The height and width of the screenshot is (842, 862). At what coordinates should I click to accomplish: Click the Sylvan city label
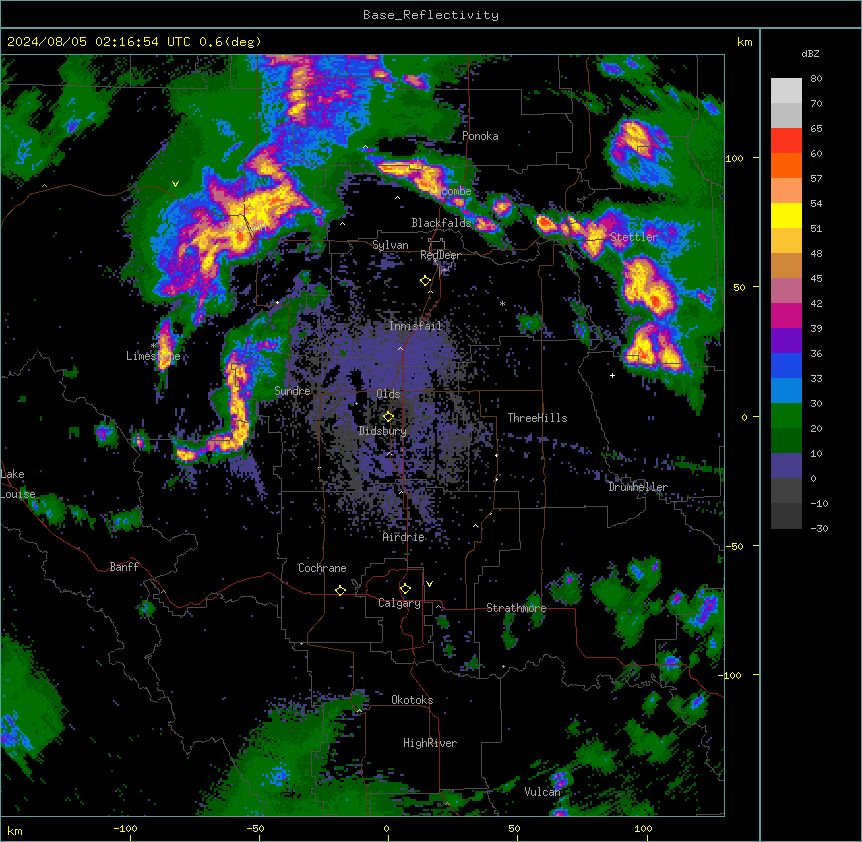pyautogui.click(x=390, y=245)
